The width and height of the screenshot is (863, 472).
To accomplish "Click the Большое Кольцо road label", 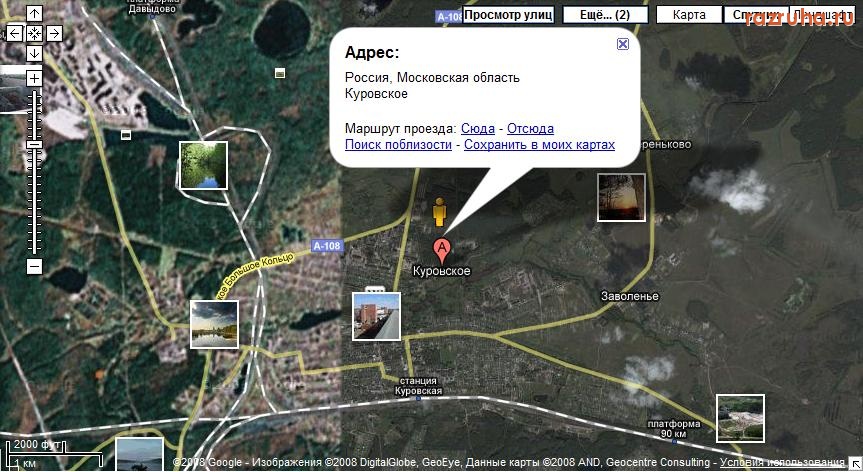I will (255, 275).
